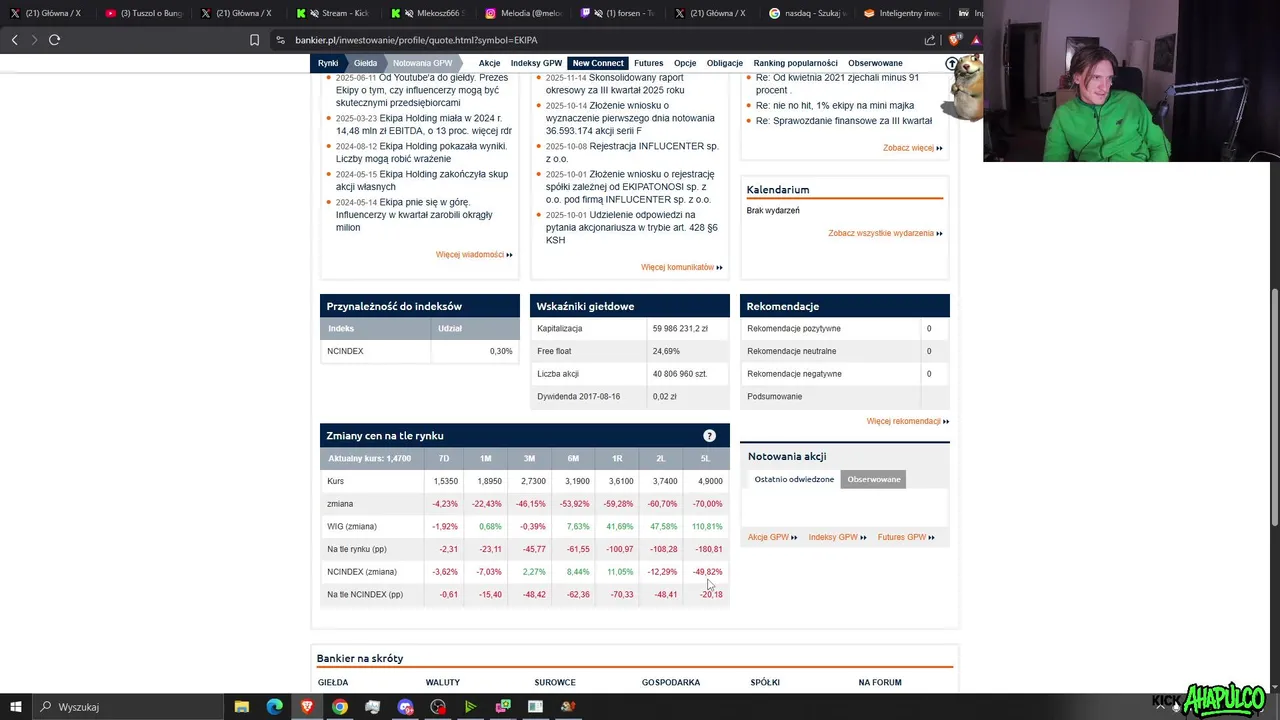
Task: Switch to the Inteligentny inwestor tab
Action: tap(903, 13)
